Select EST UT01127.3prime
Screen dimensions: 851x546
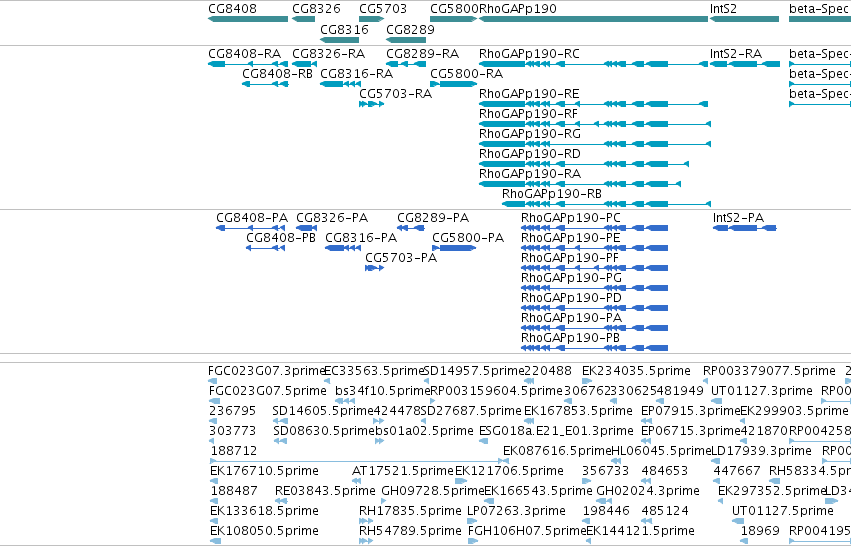[x=716, y=401]
